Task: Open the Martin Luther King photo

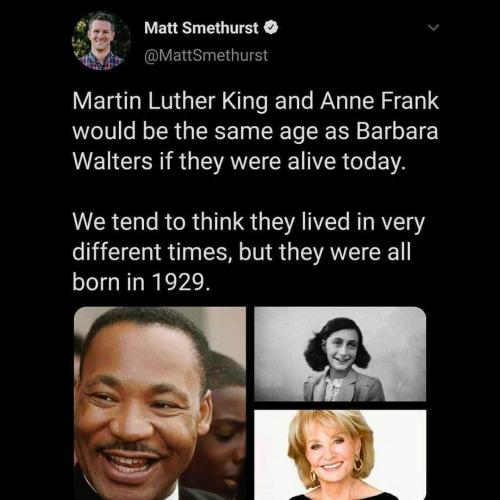Action: 160,403
